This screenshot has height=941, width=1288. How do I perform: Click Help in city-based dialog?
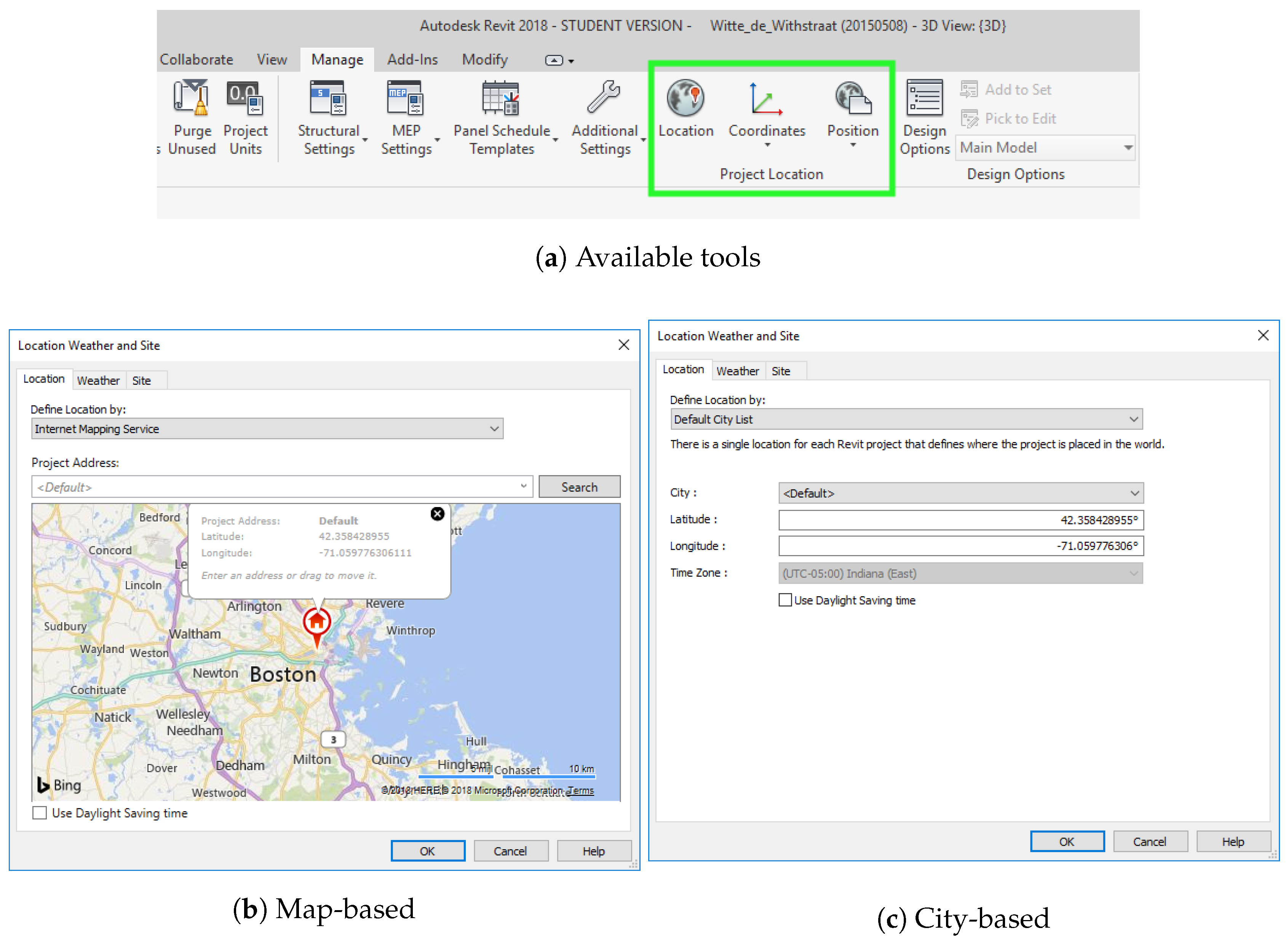1233,841
